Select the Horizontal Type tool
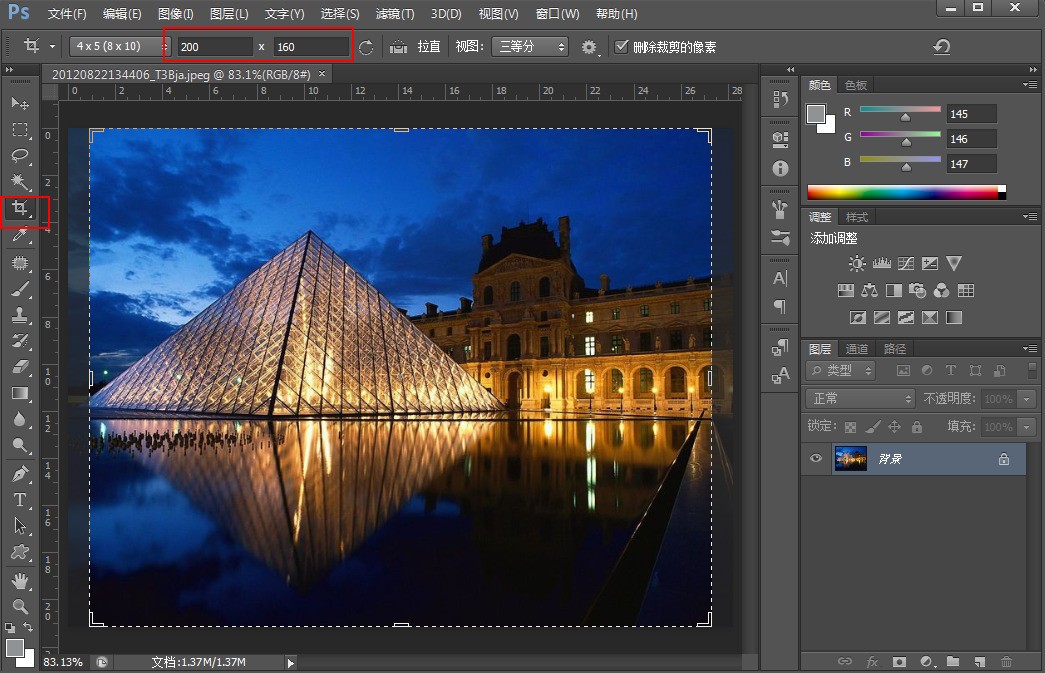Image resolution: width=1045 pixels, height=673 pixels. point(19,499)
